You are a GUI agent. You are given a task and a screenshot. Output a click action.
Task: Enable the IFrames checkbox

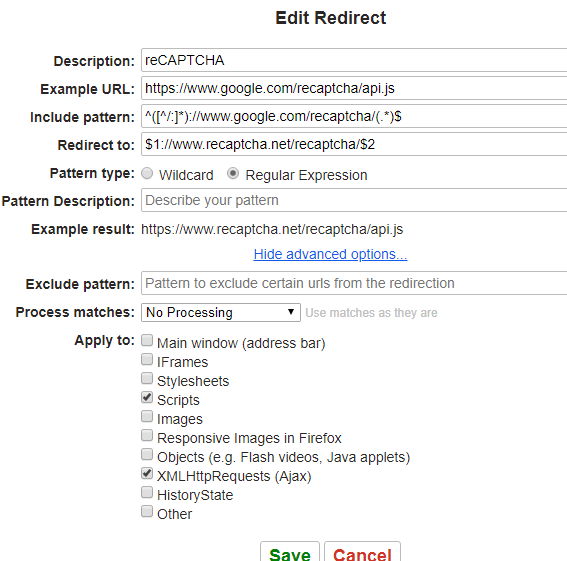147,359
